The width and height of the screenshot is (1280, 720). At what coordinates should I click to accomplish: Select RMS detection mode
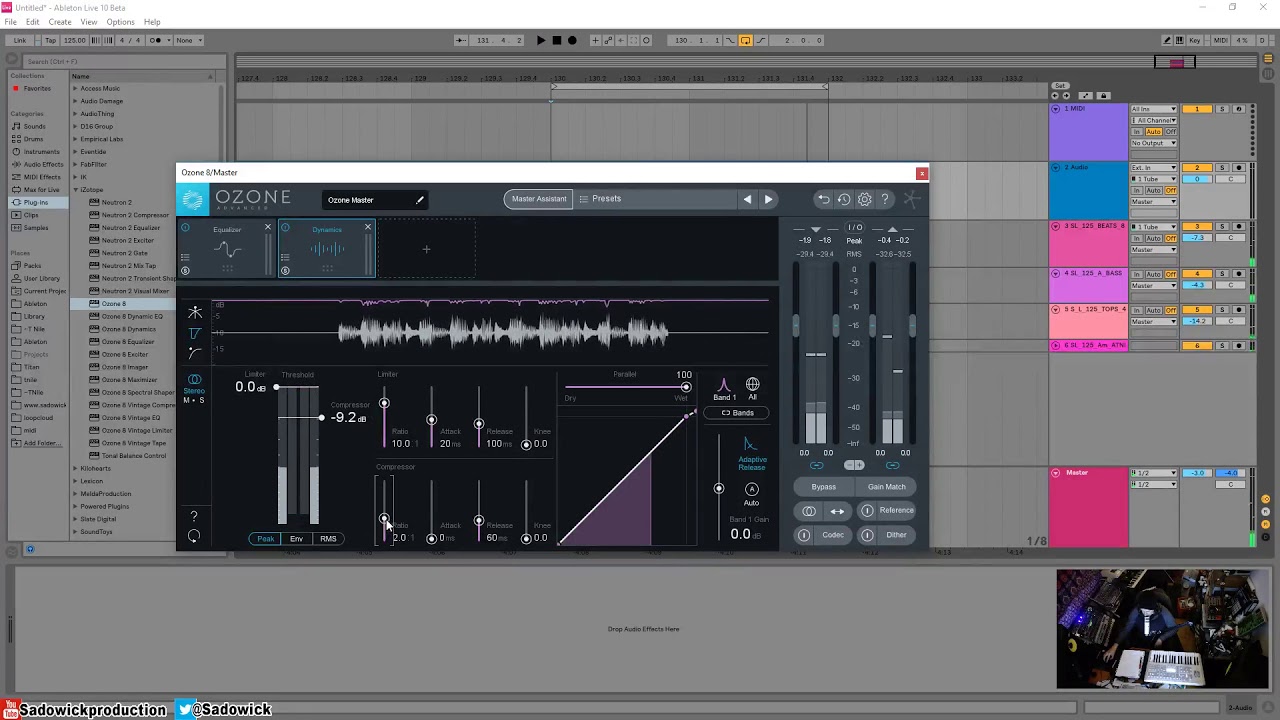pyautogui.click(x=328, y=539)
